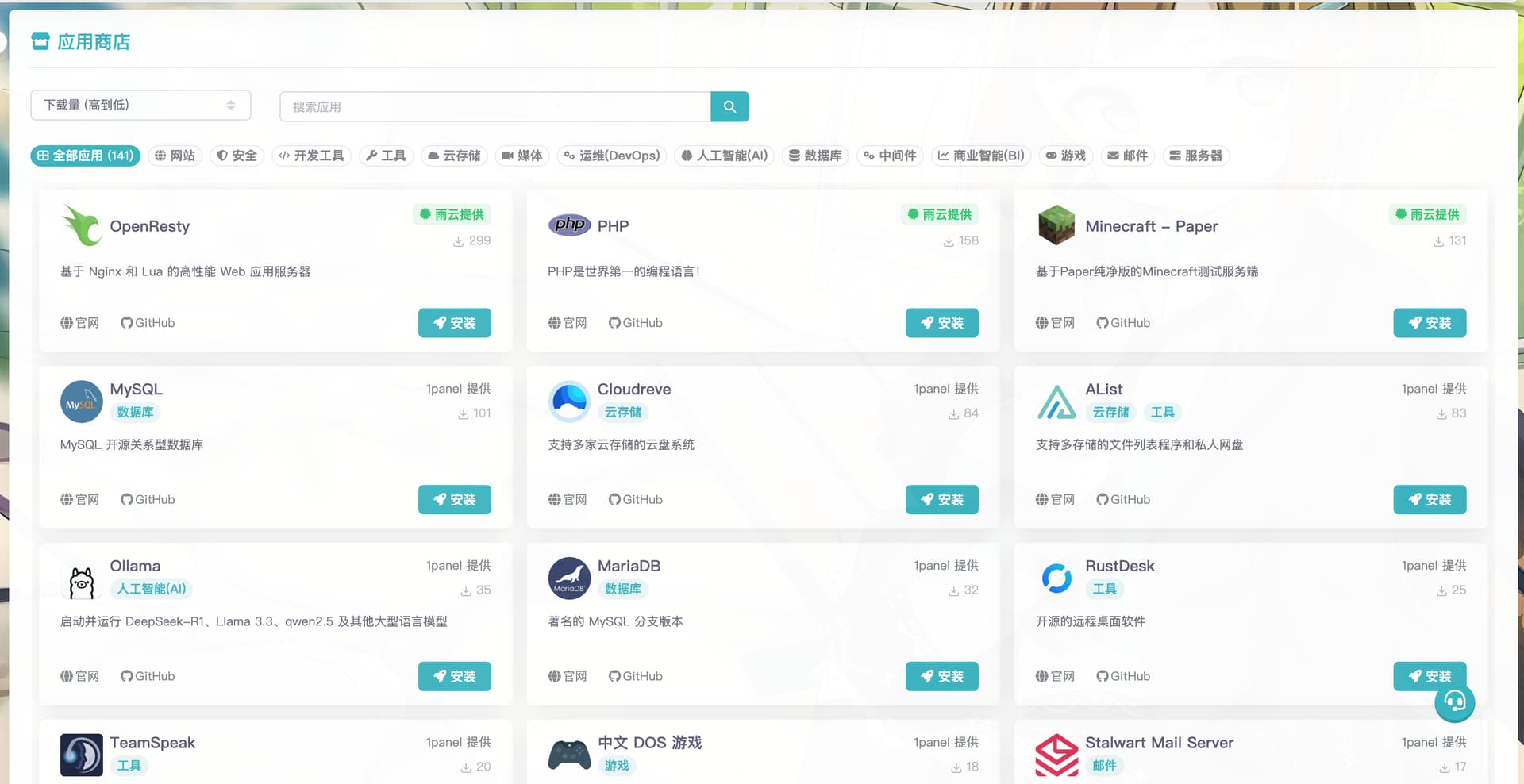Filter by 安全 category

[237, 156]
